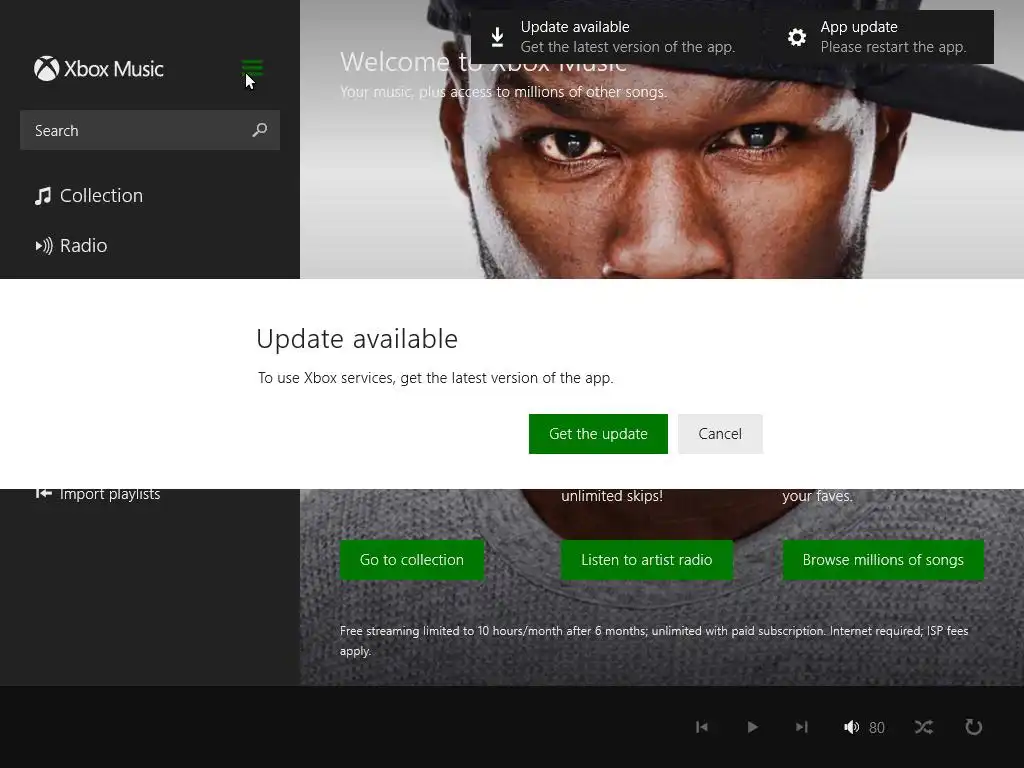The height and width of the screenshot is (768, 1024).
Task: Click the Xbox logo icon
Action: click(46, 69)
